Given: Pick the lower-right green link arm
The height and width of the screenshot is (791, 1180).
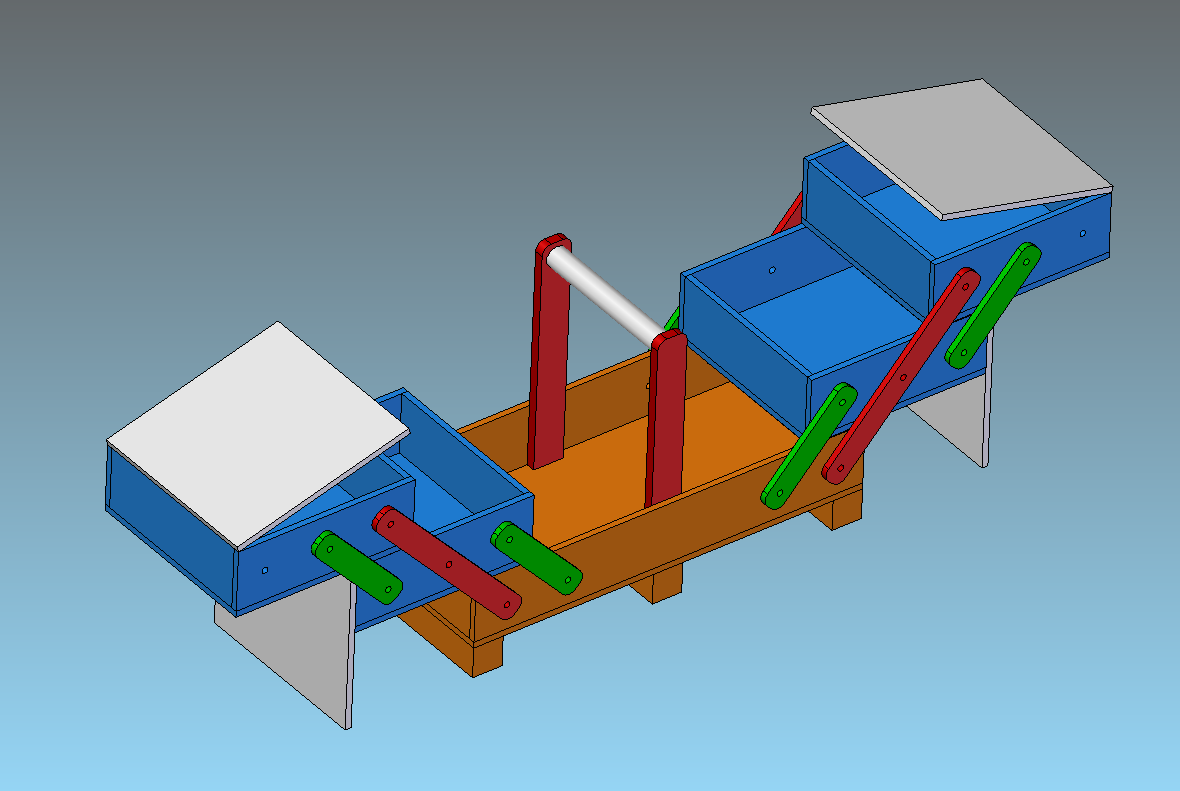Looking at the screenshot, I should [809, 444].
